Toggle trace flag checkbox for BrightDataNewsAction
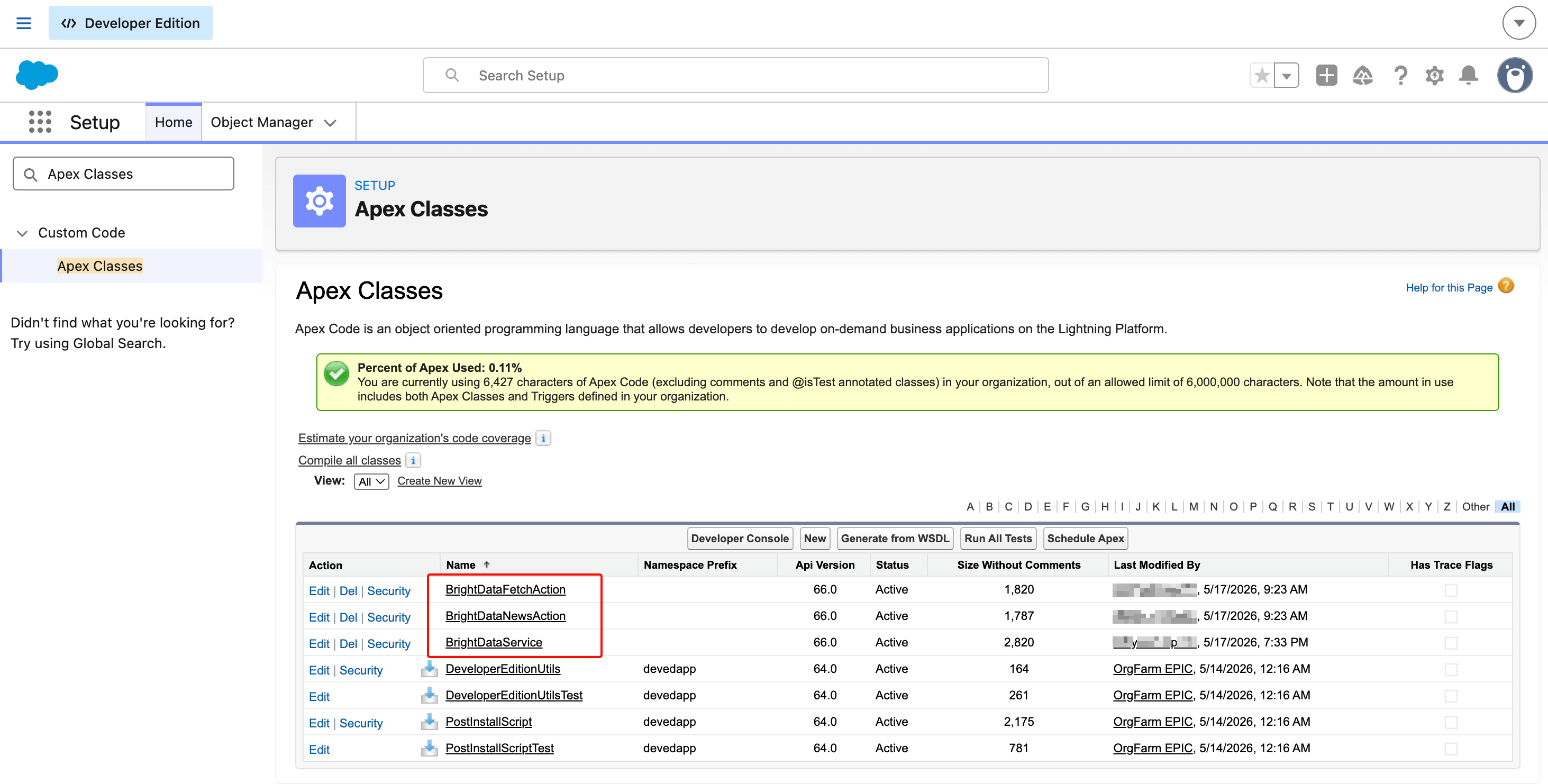Screen dimensions: 1548x784 (1451, 616)
